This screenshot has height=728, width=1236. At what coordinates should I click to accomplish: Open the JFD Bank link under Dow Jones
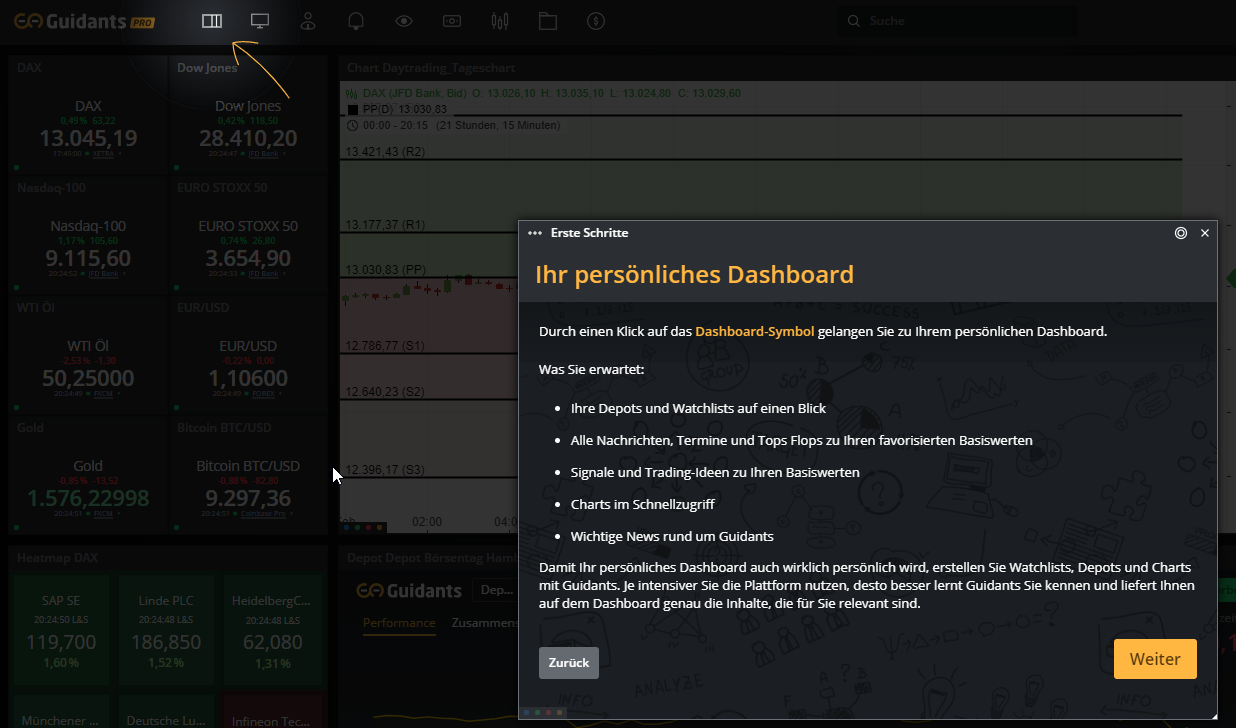tap(263, 154)
